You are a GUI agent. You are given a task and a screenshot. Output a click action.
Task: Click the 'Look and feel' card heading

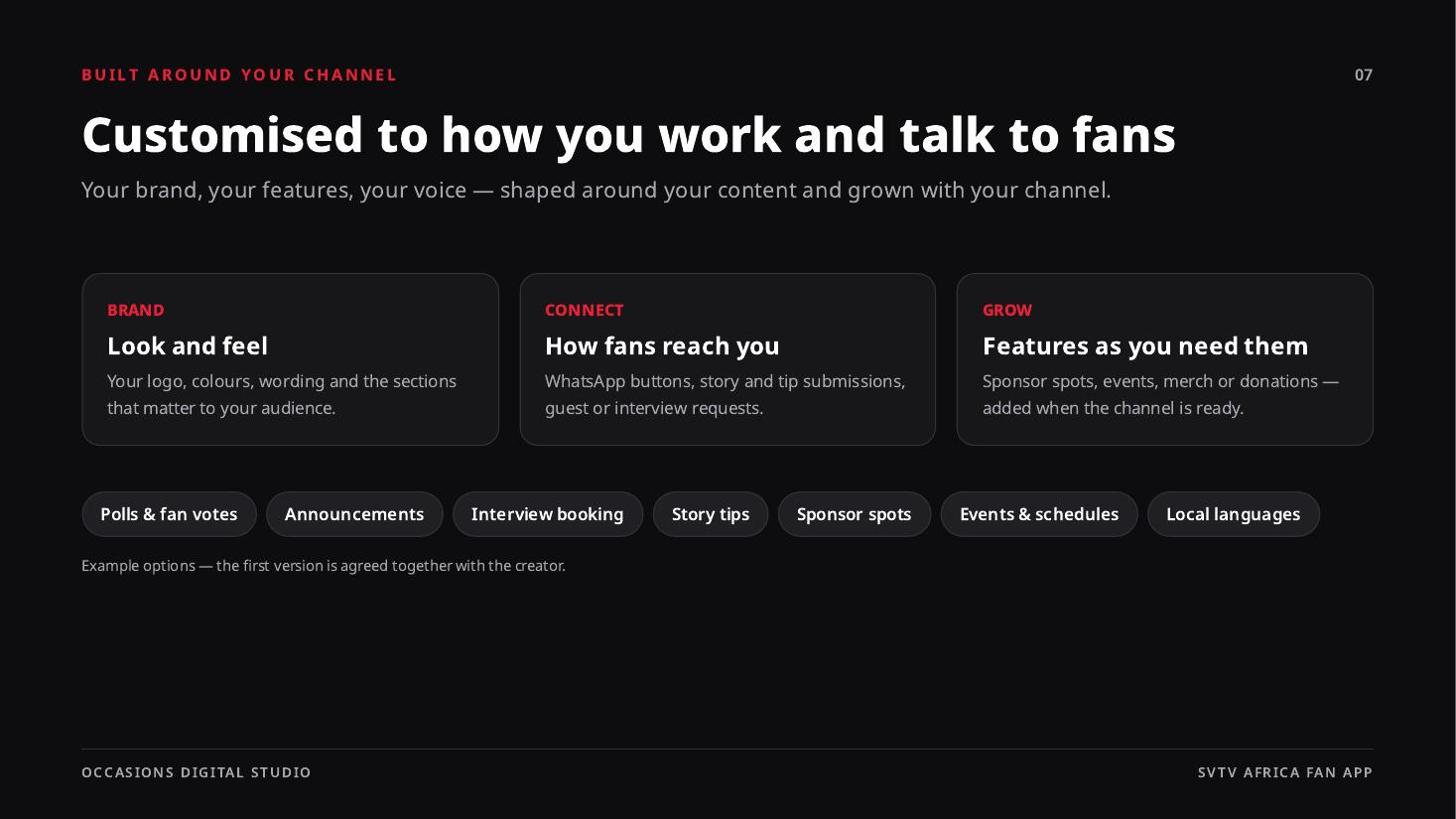click(x=188, y=345)
